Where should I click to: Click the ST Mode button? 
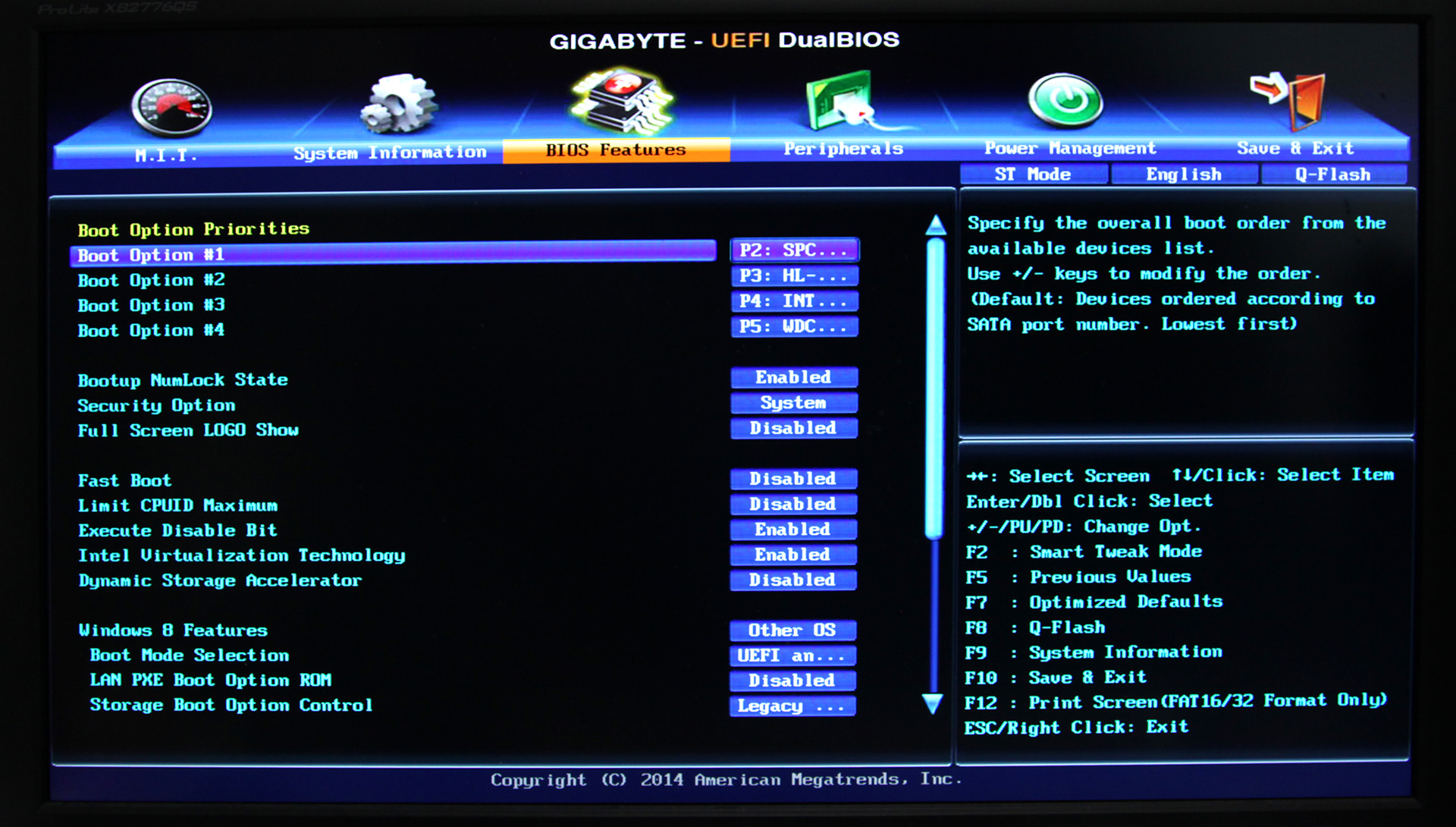(x=1033, y=175)
